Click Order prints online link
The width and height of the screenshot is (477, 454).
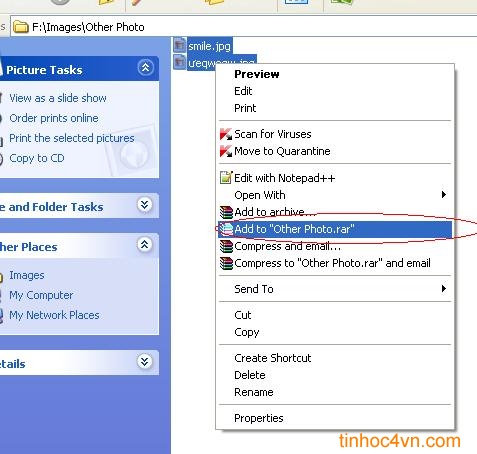click(x=54, y=118)
